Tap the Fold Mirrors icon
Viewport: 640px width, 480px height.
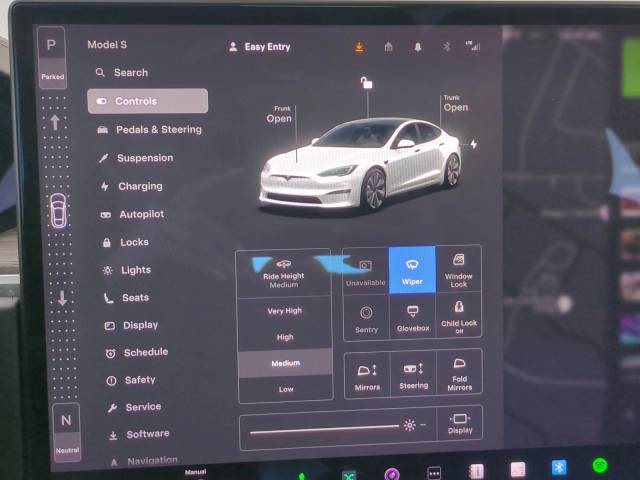click(x=459, y=372)
